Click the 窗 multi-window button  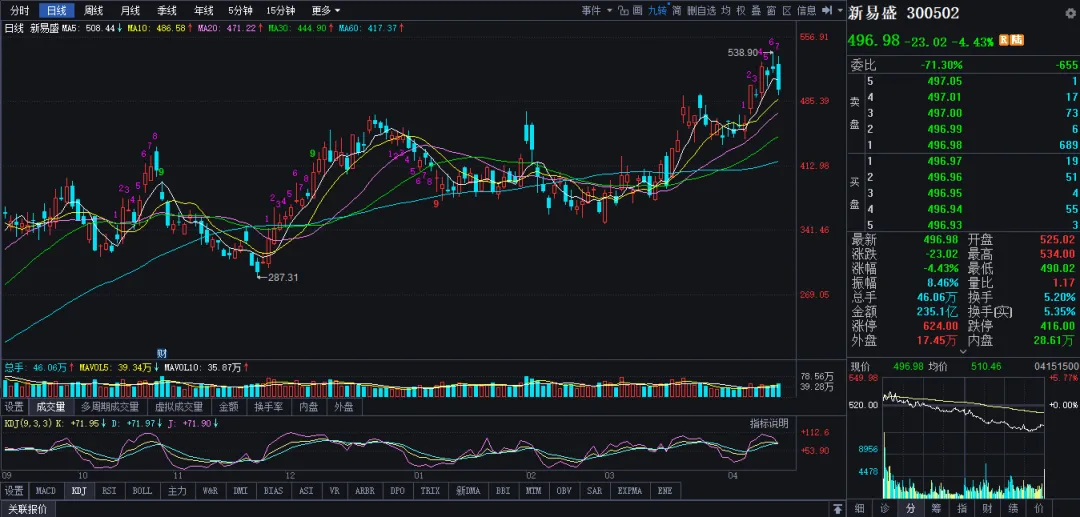click(x=771, y=10)
